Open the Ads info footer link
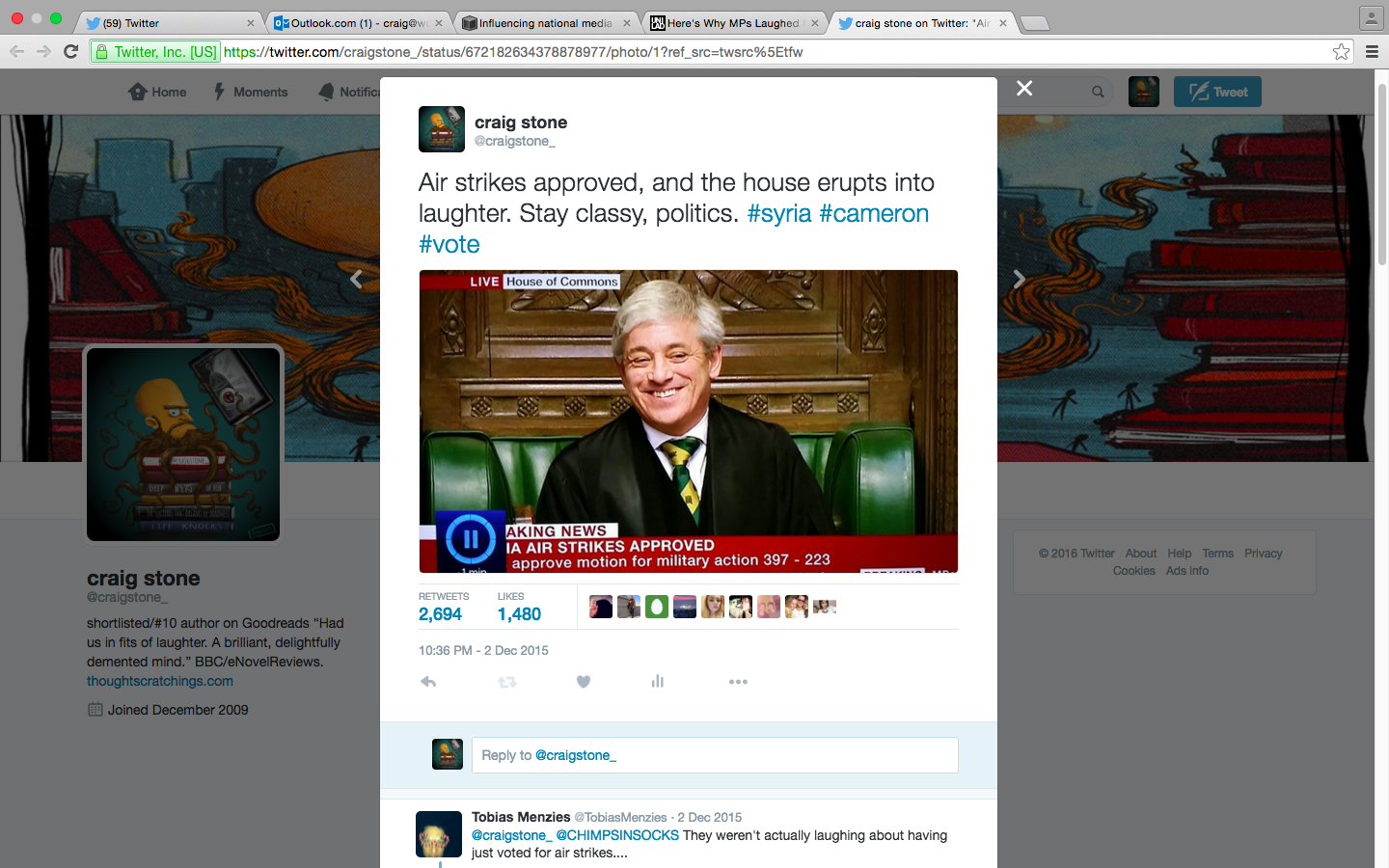This screenshot has width=1389, height=868. tap(1187, 571)
